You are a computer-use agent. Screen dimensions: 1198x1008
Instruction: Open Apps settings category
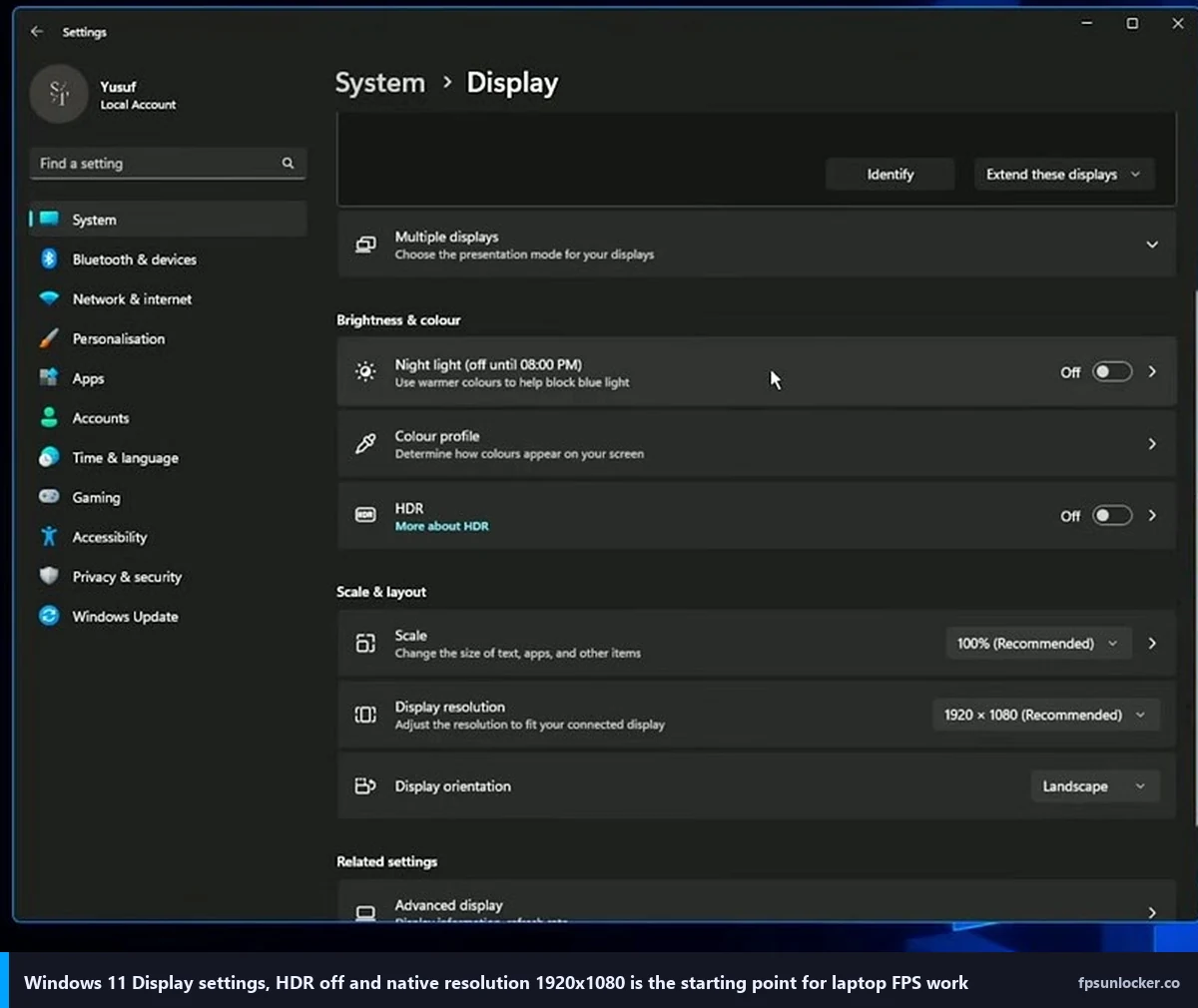(x=168, y=378)
